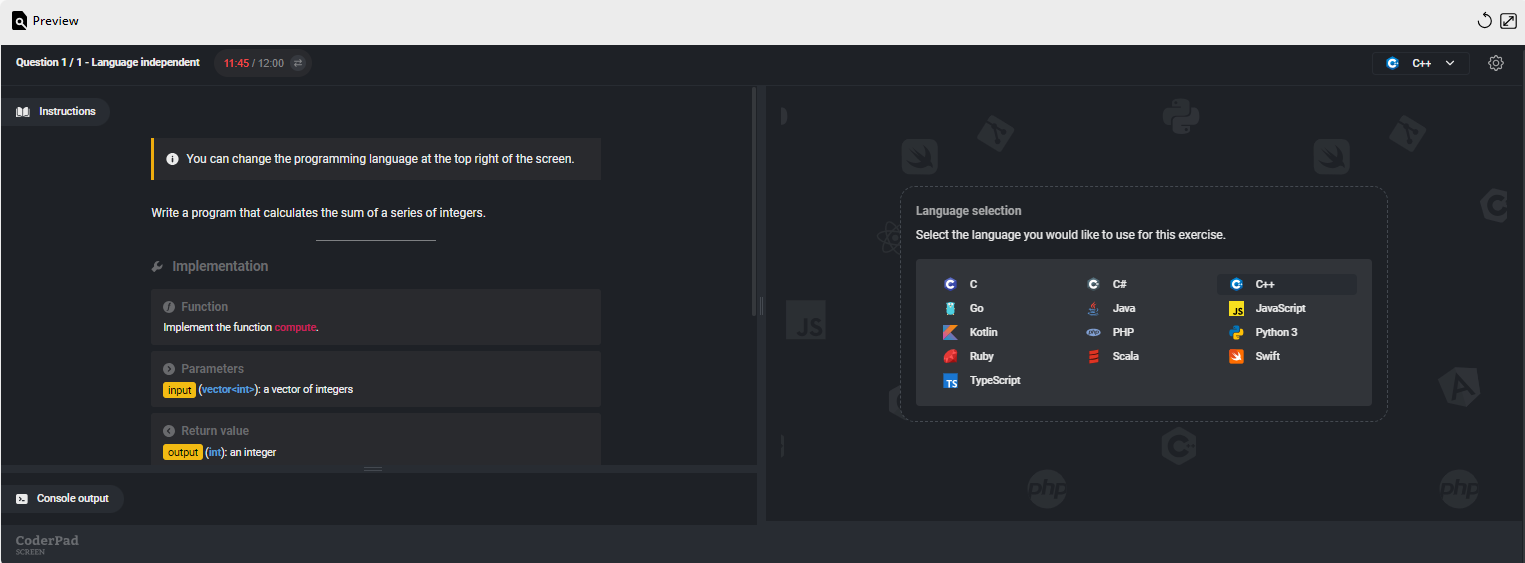Open the settings gear icon
The width and height of the screenshot is (1525, 563).
(x=1496, y=63)
